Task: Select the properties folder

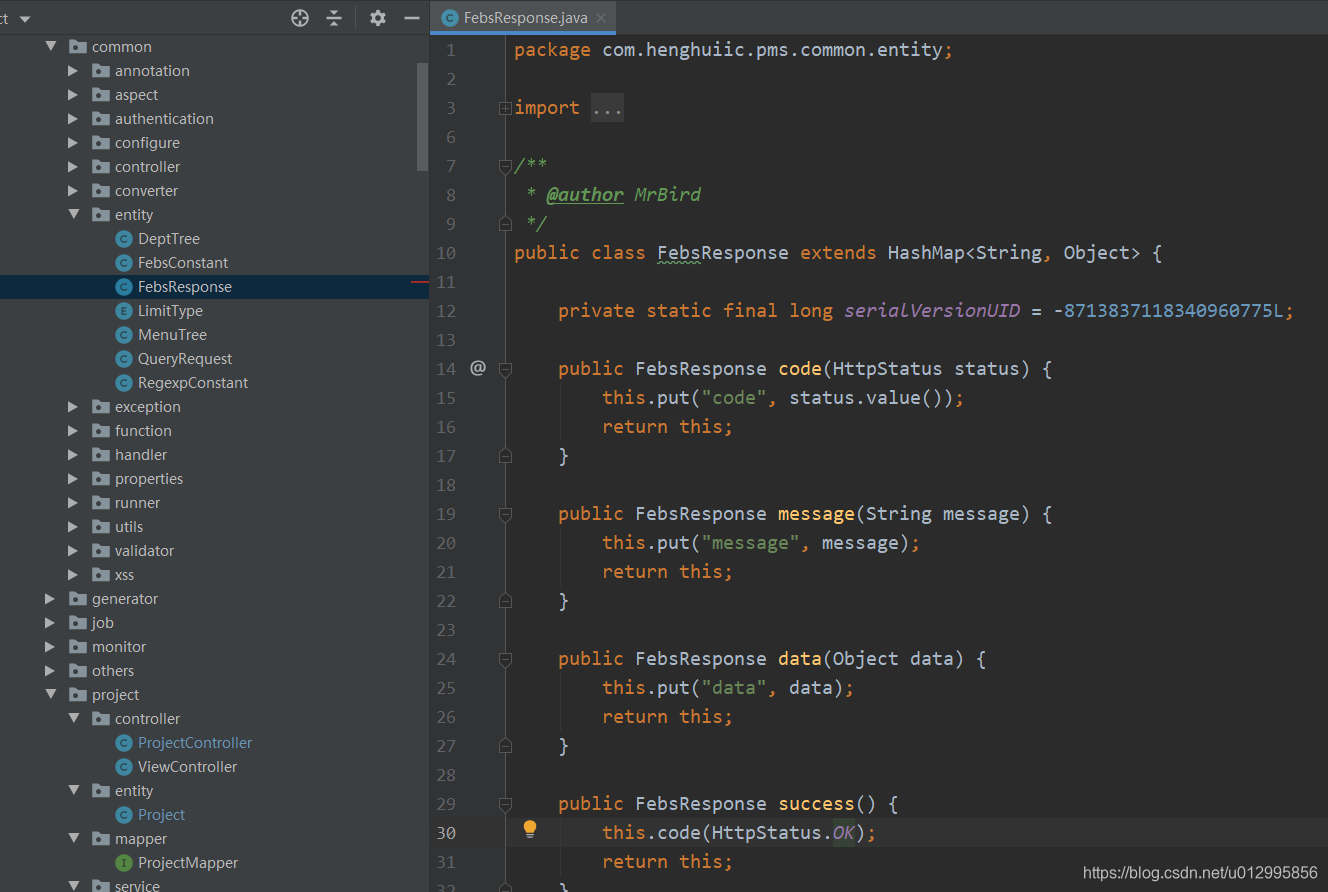Action: [148, 478]
